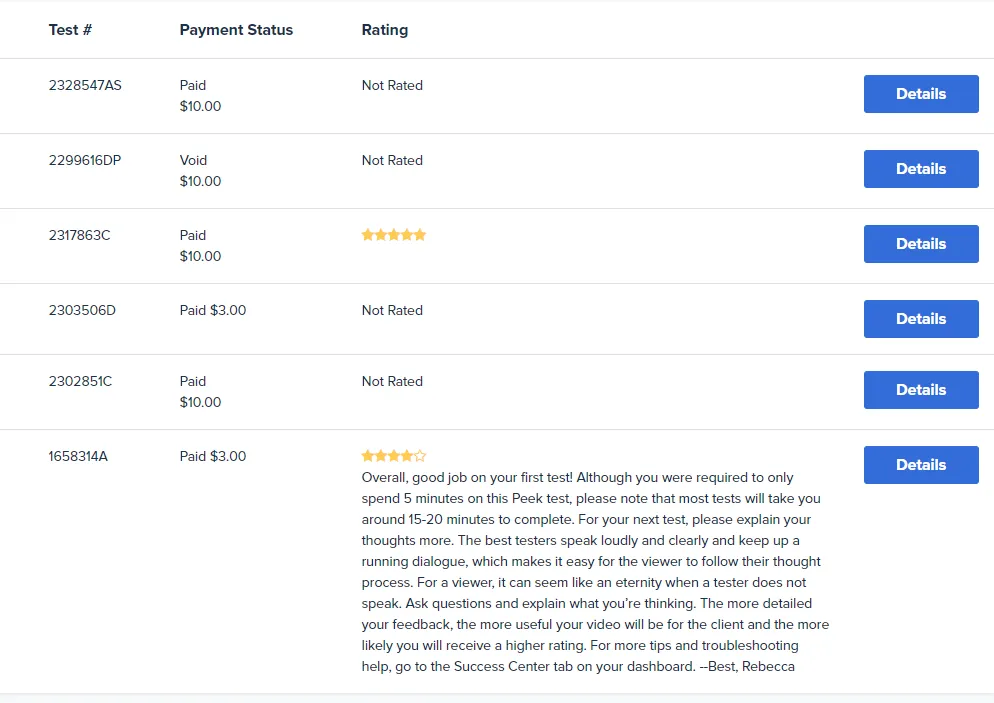Select test number 2317863C
Viewport: 994px width, 703px height.
pos(79,235)
